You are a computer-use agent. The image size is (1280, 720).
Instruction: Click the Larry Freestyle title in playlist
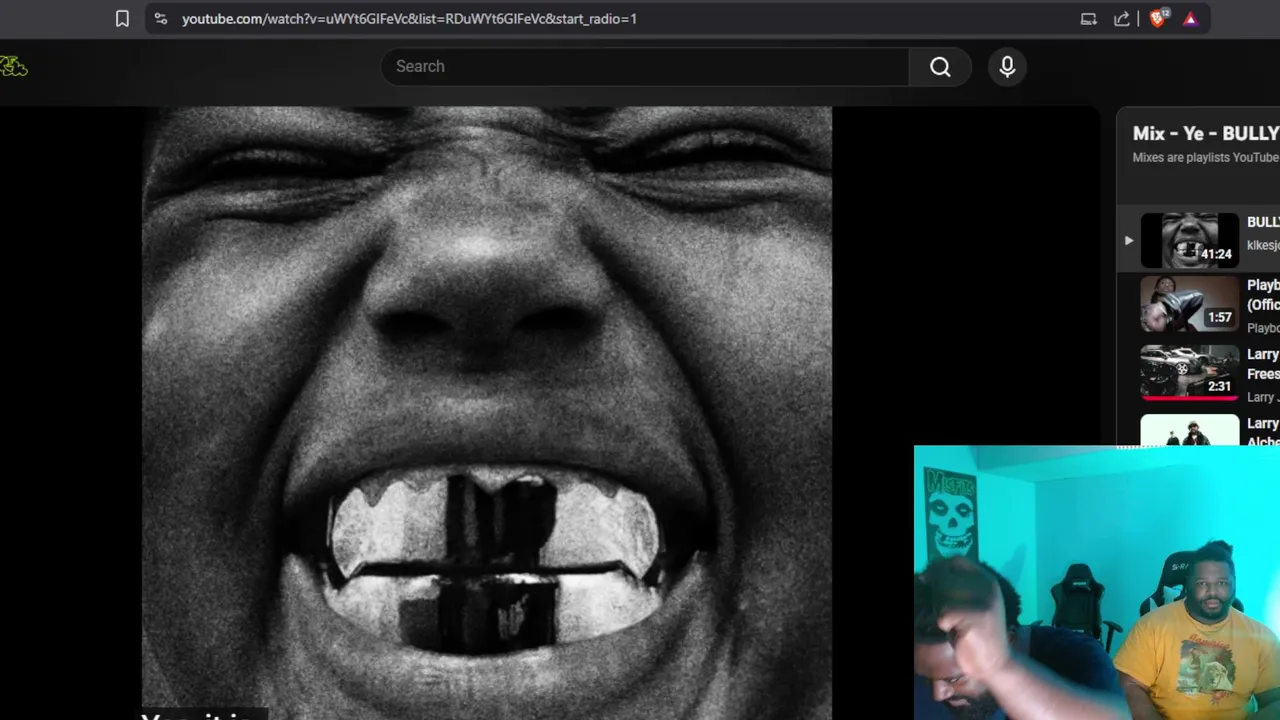pyautogui.click(x=1263, y=364)
